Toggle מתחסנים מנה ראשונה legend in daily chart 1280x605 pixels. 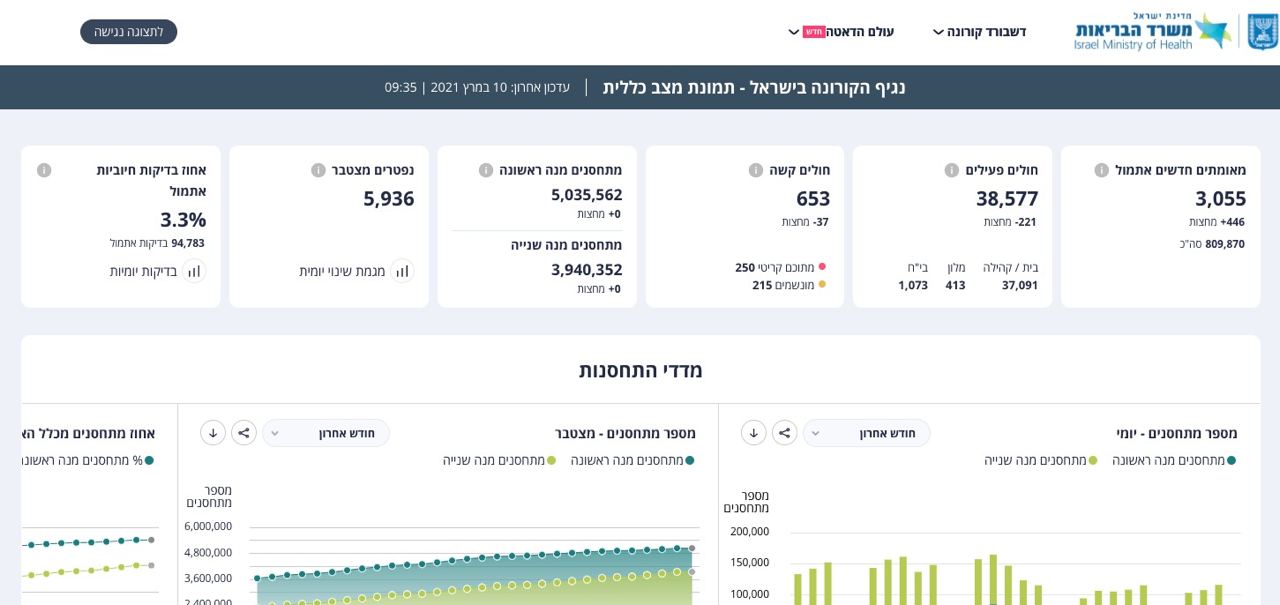point(1174,460)
